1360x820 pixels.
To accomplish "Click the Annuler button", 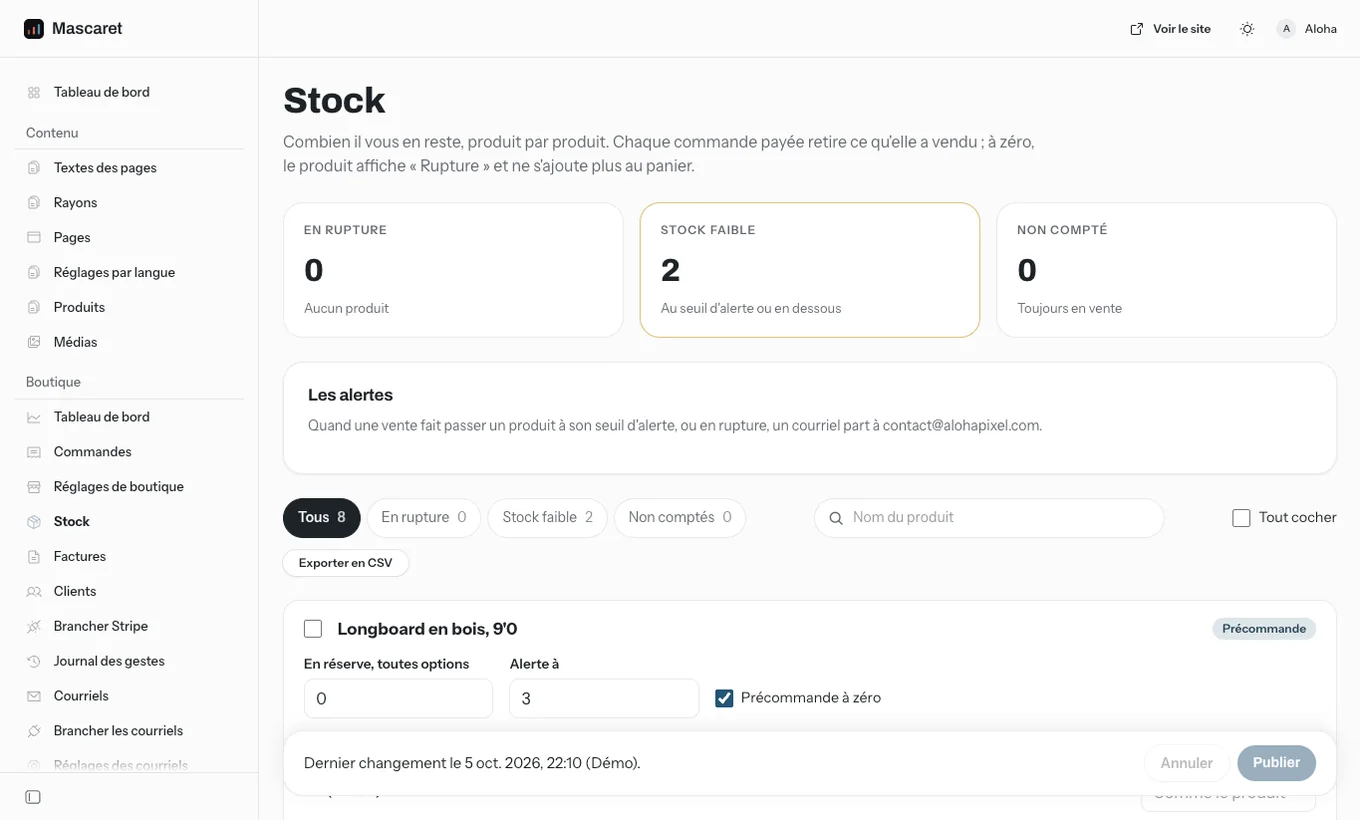I will coord(1187,763).
